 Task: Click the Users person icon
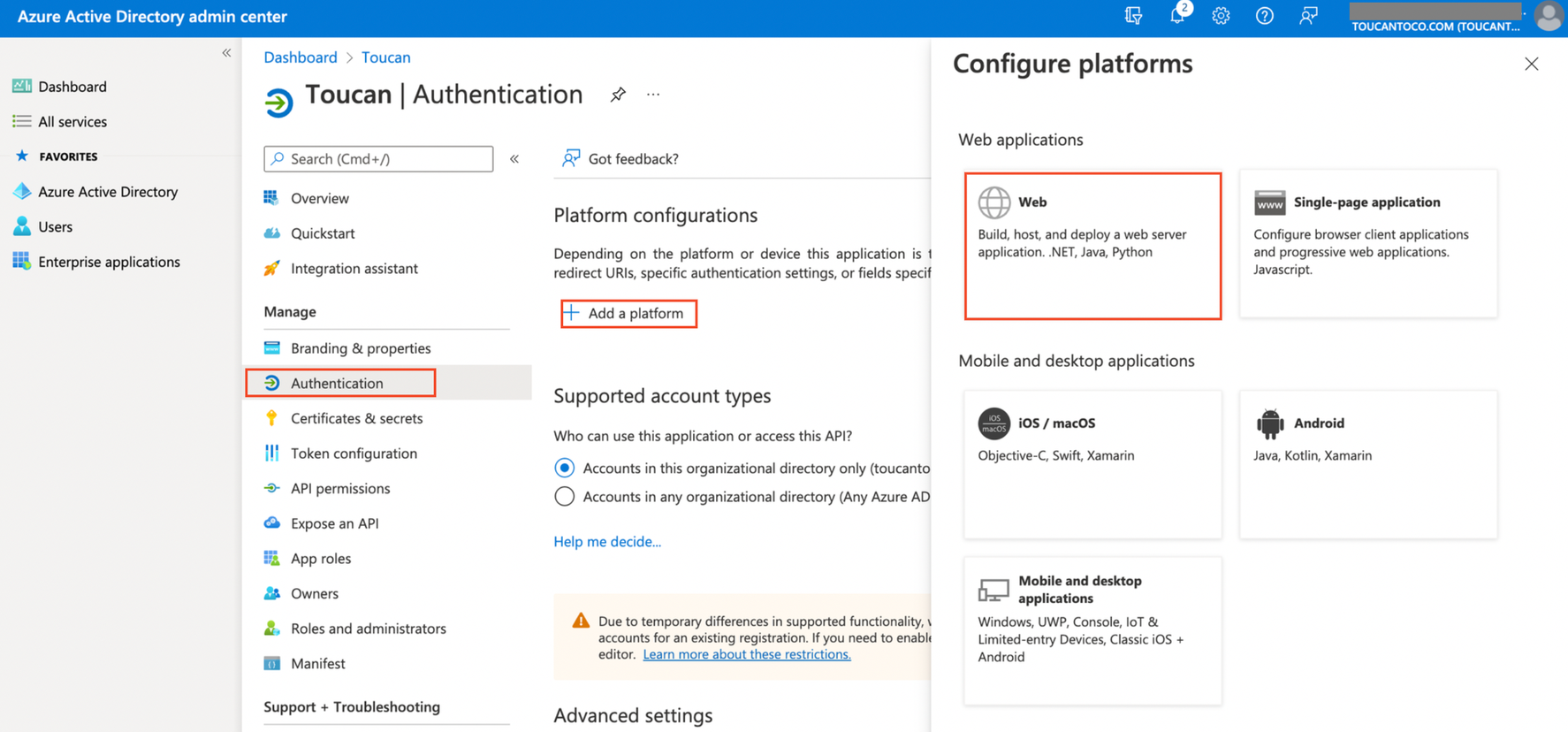[x=21, y=226]
